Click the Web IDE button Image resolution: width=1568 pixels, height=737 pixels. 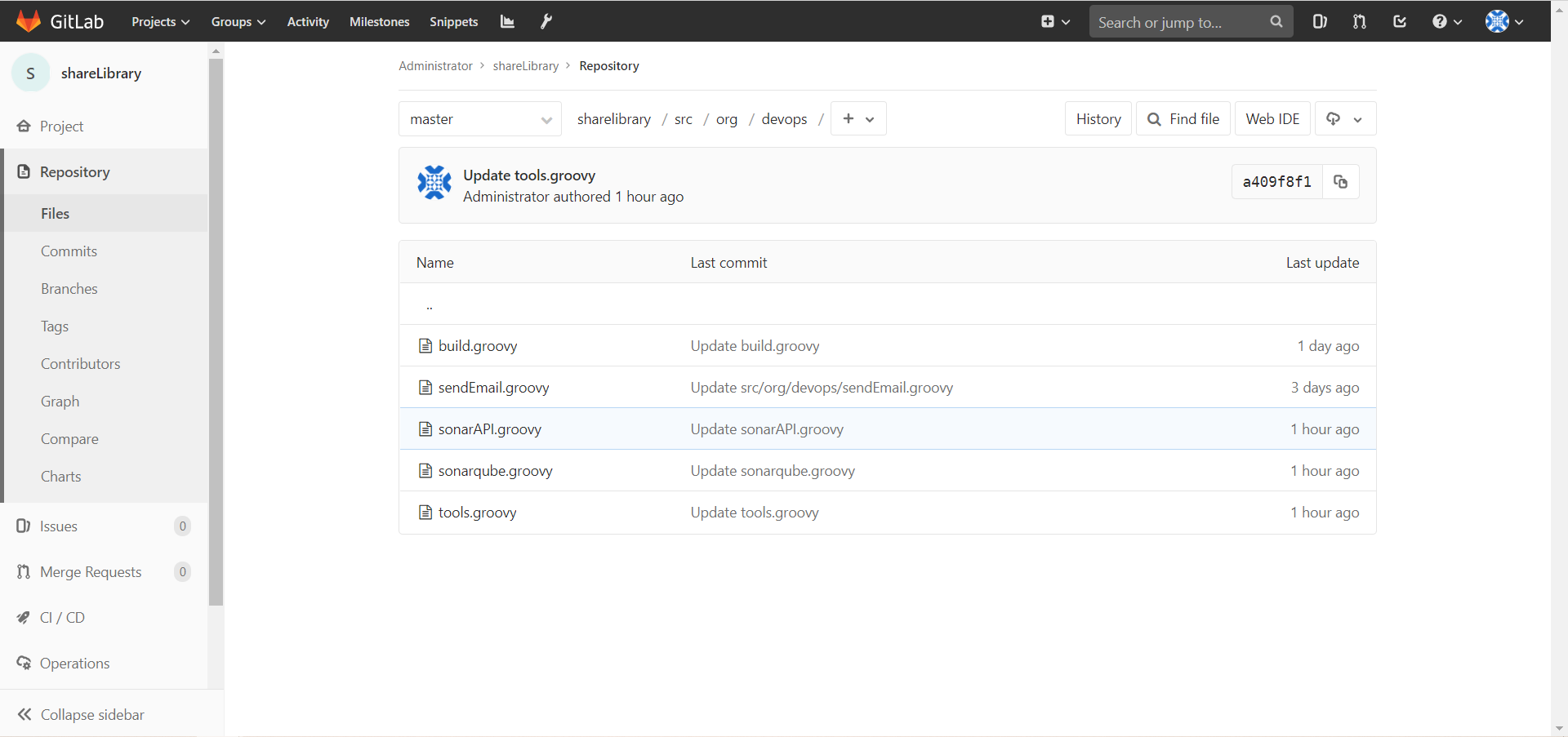[1272, 119]
